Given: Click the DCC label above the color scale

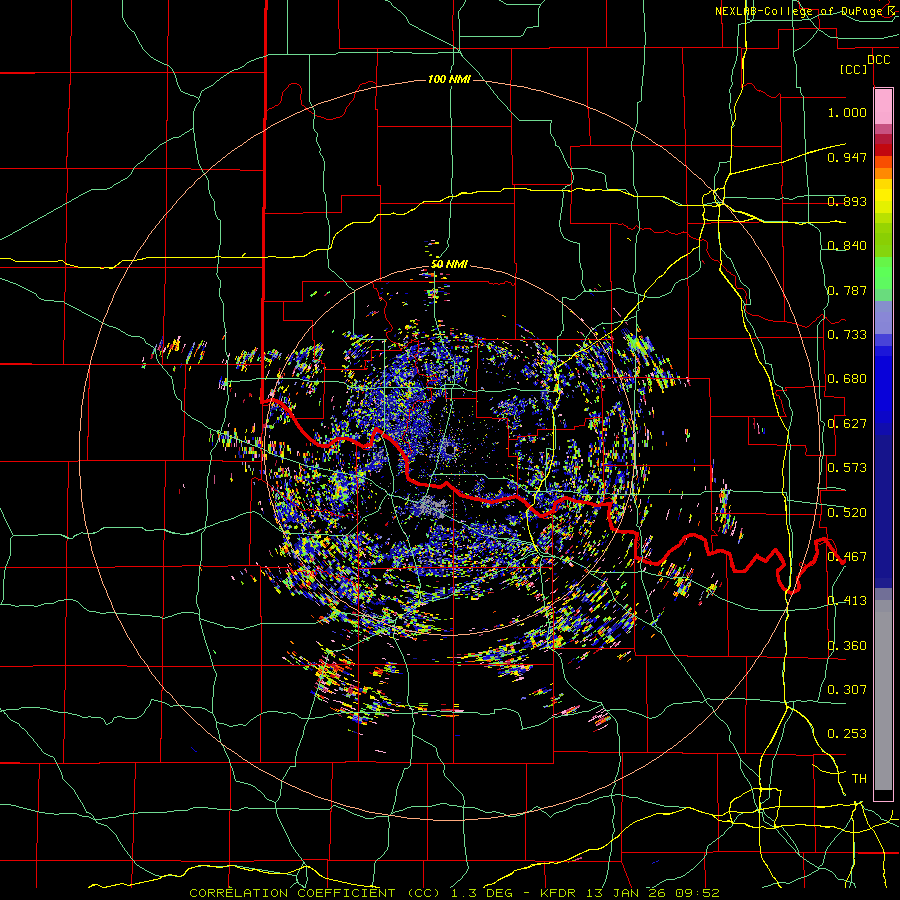Looking at the screenshot, I should click(878, 60).
